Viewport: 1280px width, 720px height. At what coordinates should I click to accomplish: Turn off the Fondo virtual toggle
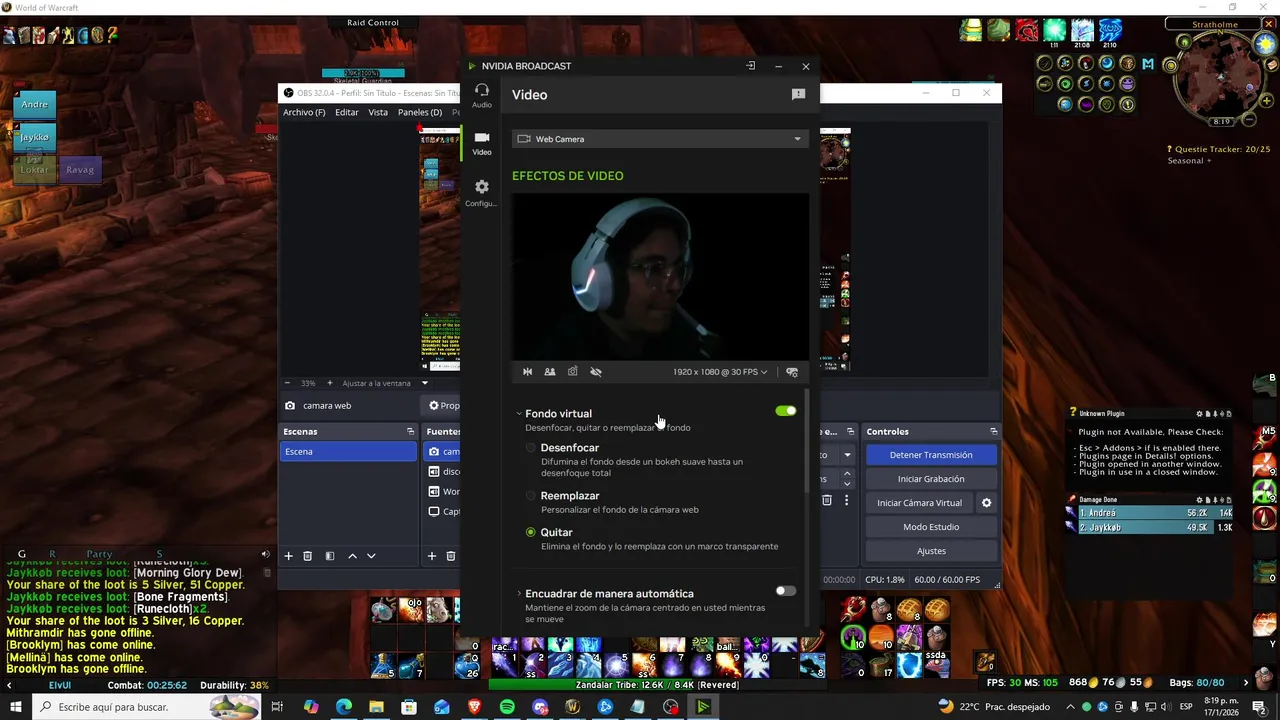tap(786, 411)
